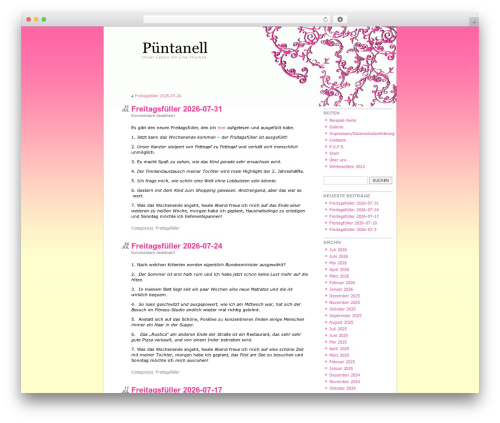Open the Weihnachten 2012 page
Screen dimensions: 500x423
coord(347,166)
